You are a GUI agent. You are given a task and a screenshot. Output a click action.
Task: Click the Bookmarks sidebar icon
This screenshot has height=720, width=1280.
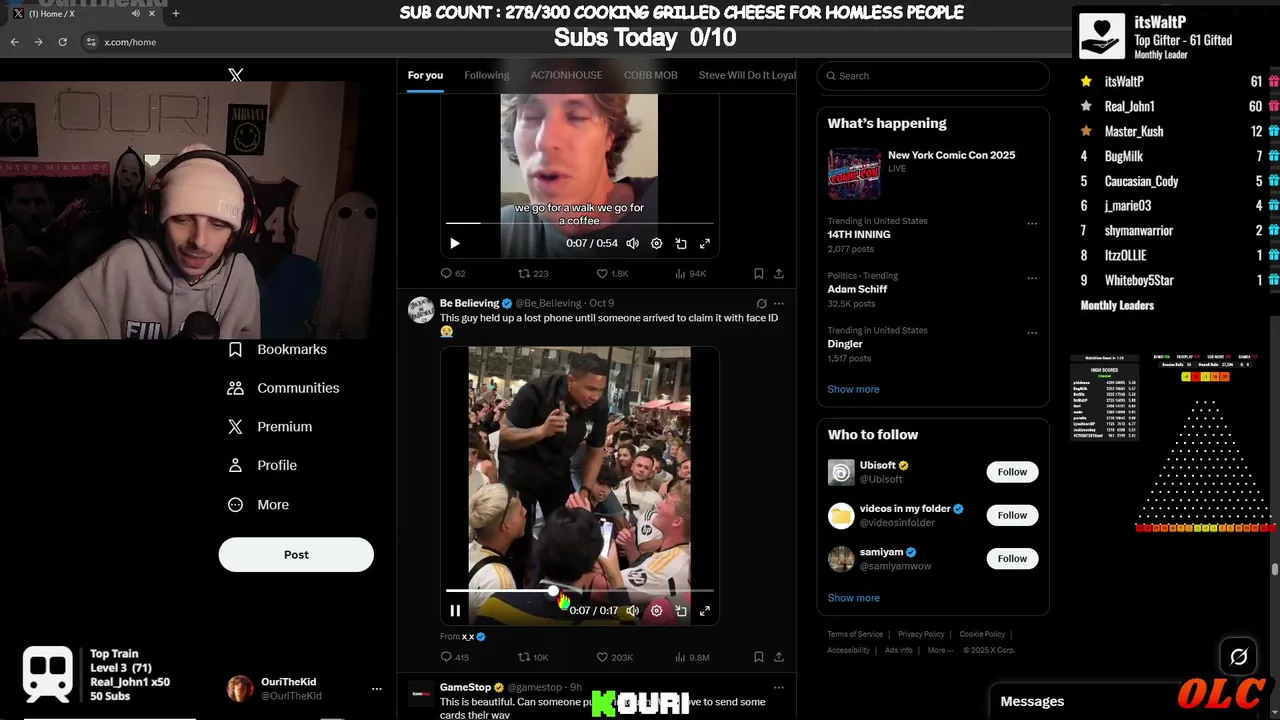pyautogui.click(x=236, y=349)
